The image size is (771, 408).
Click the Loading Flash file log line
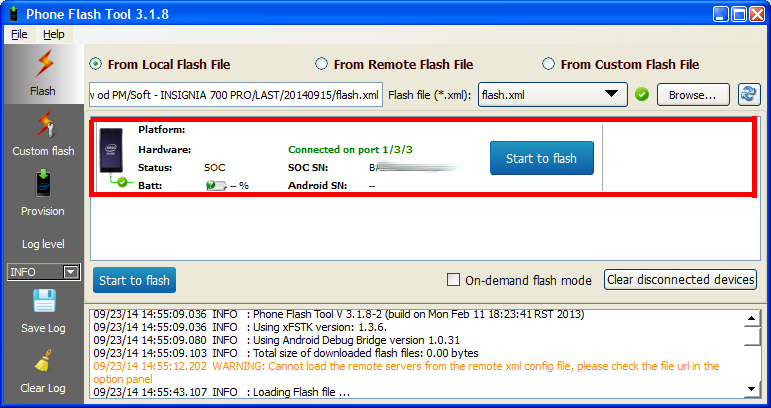(222, 392)
